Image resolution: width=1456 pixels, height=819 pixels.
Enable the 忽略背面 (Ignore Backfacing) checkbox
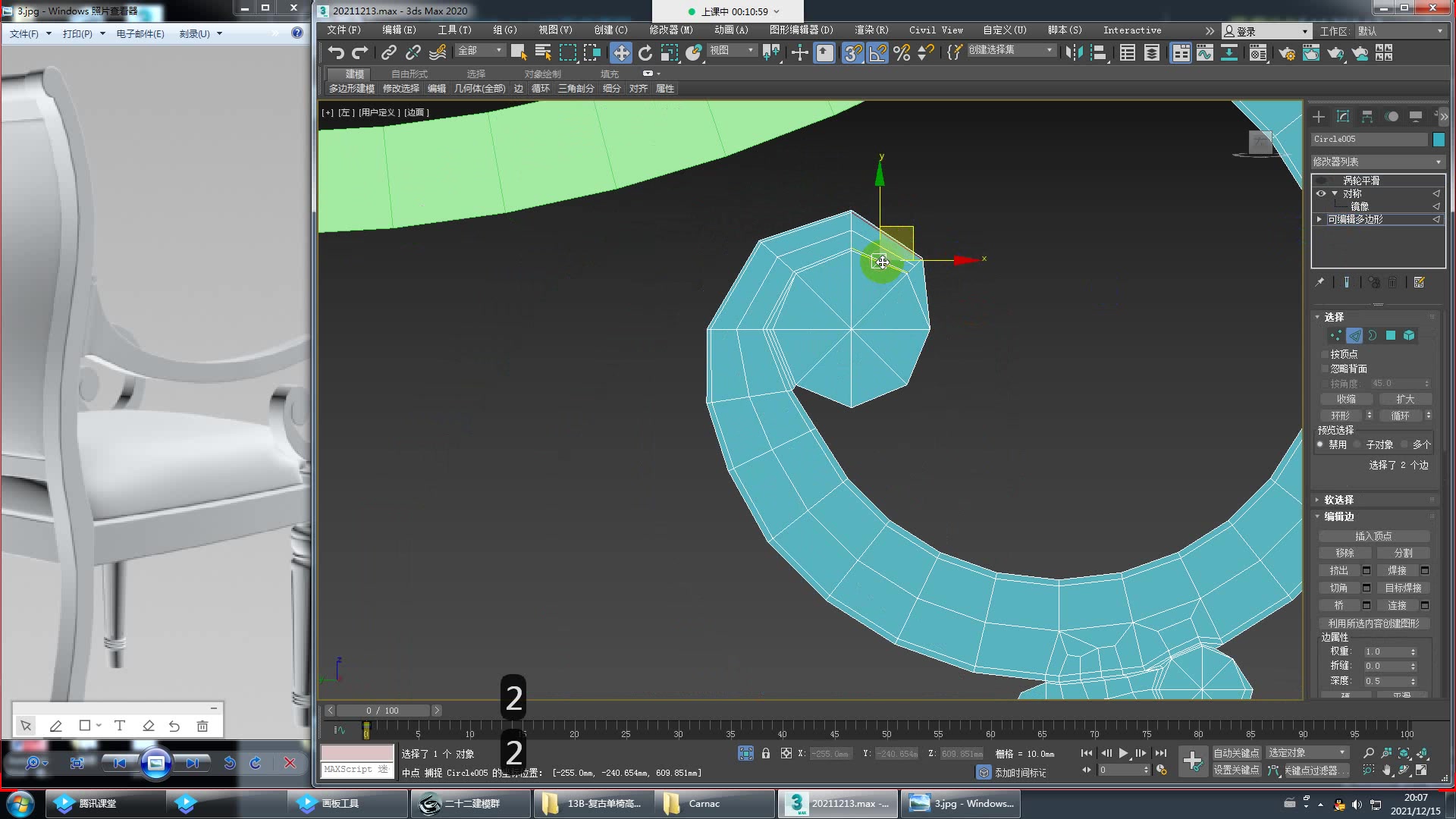[x=1325, y=369]
